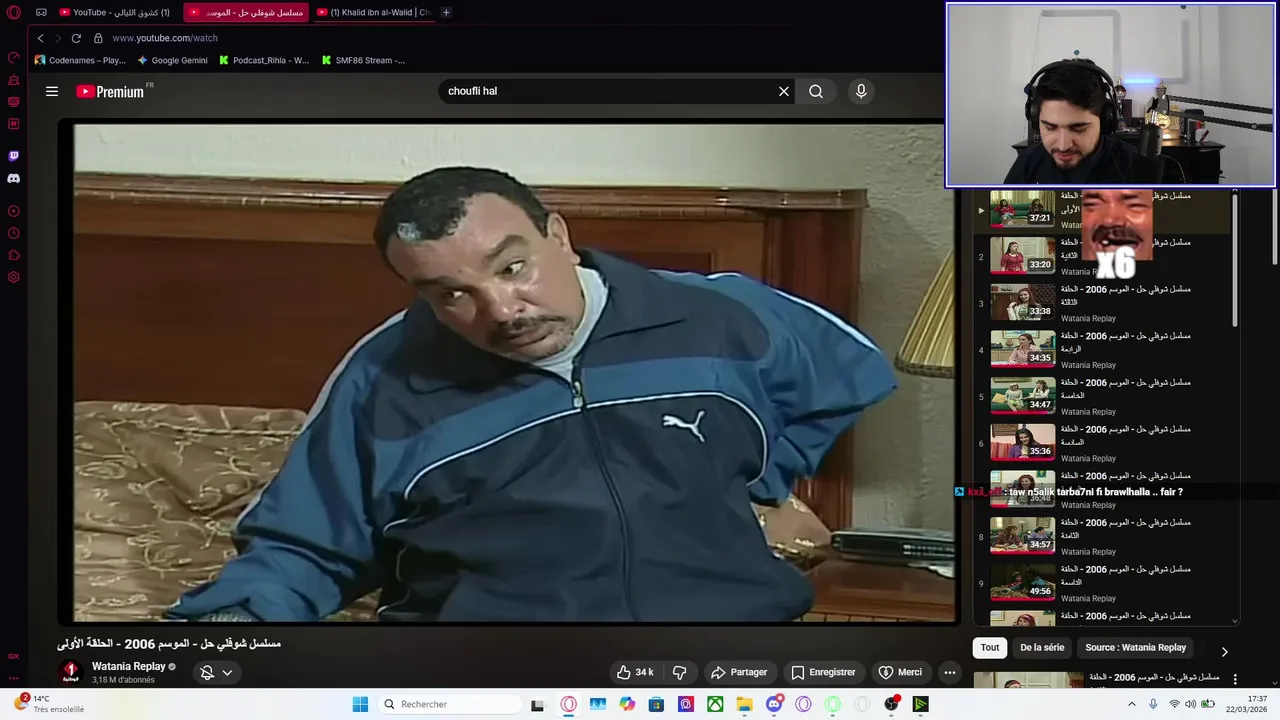Click the playlist panel scrollbar
The width and height of the screenshot is (1280, 720).
[1235, 260]
